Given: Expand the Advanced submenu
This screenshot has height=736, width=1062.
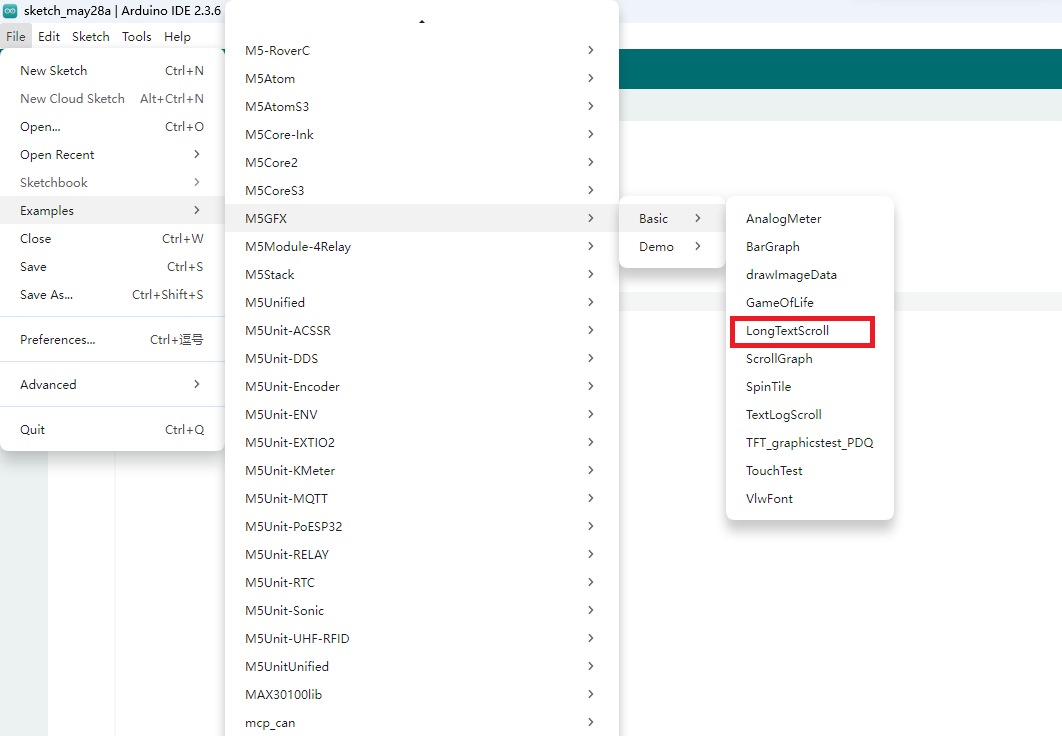Looking at the screenshot, I should pyautogui.click(x=112, y=385).
